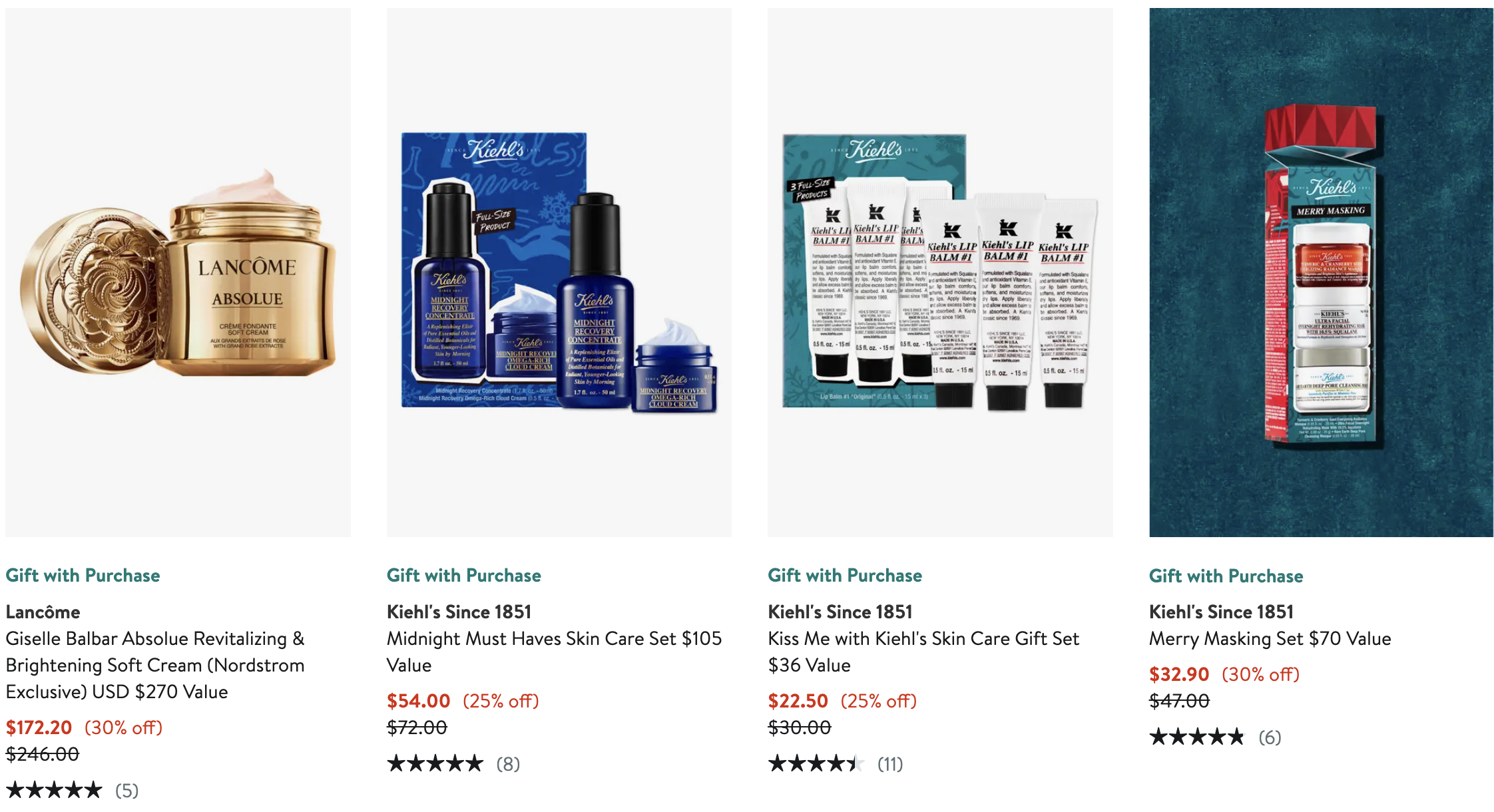The image size is (1494, 812).
Task: Click Gift with Purchase under Kiss Me set
Action: [845, 575]
